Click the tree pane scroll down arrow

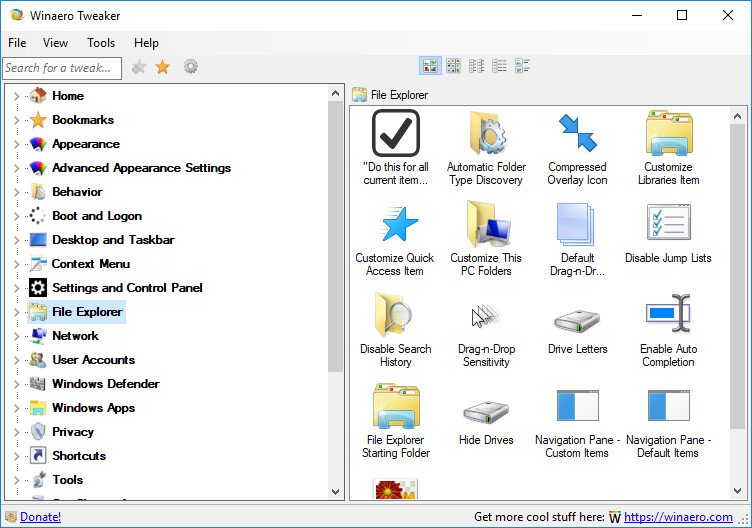(335, 492)
